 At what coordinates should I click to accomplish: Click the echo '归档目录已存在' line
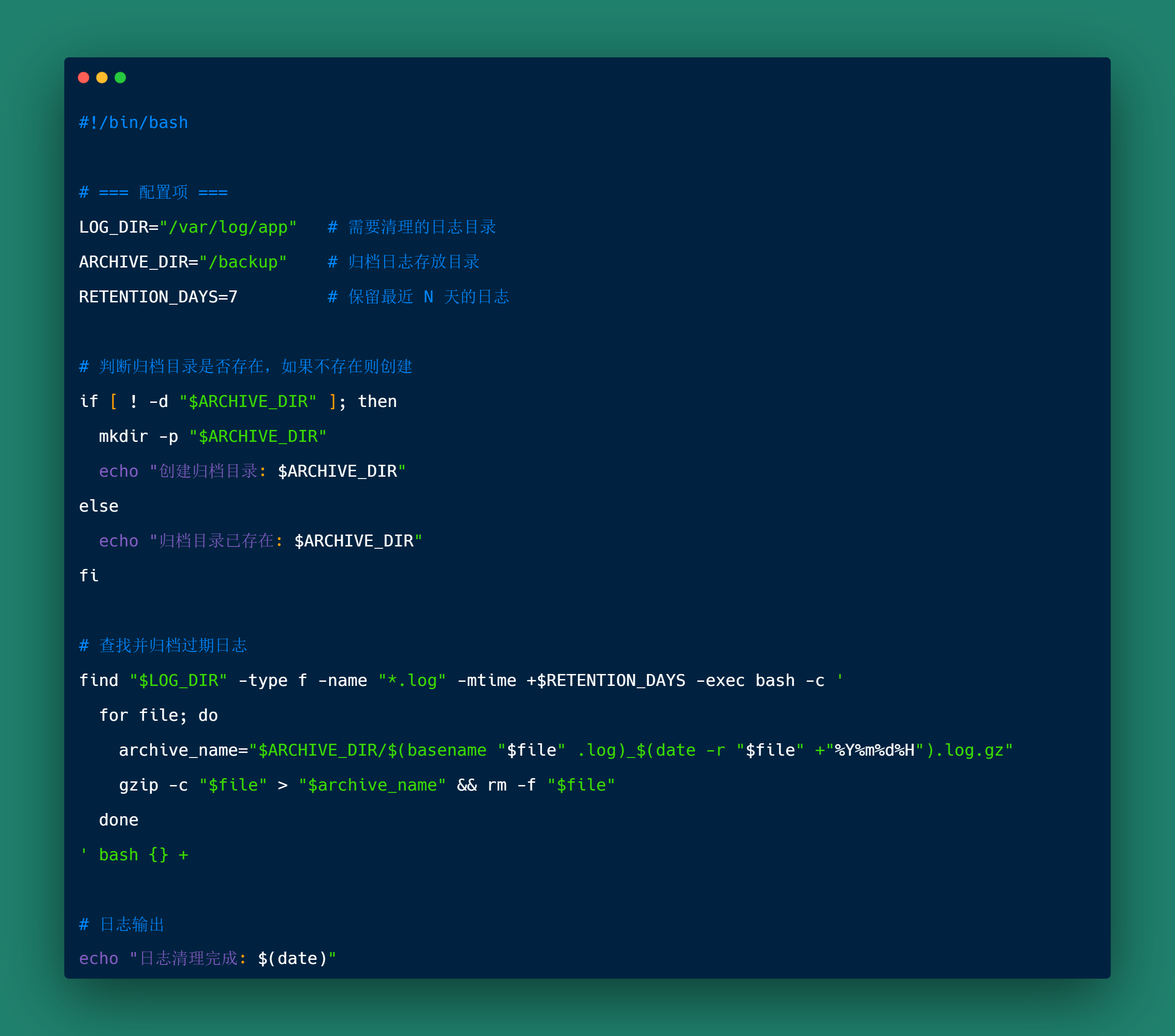tap(260, 541)
